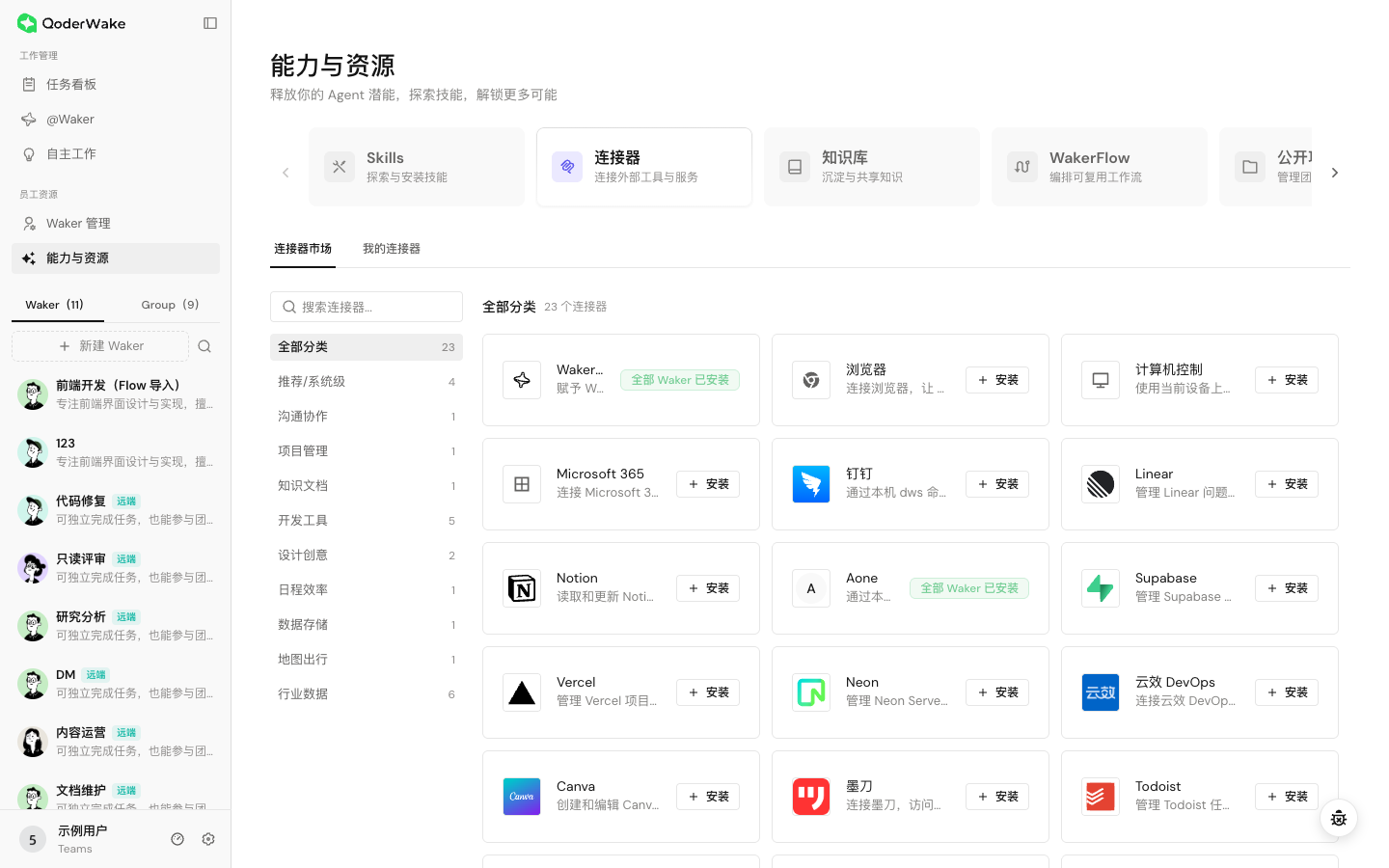Open the help icon near 示例用户

pyautogui.click(x=177, y=839)
